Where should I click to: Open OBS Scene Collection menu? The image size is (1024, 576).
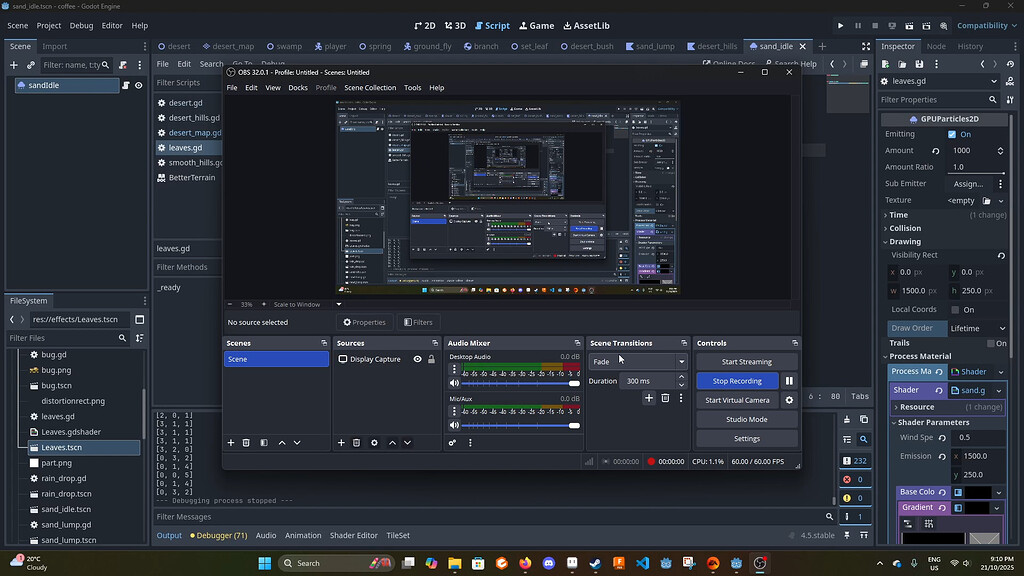[x=370, y=88]
